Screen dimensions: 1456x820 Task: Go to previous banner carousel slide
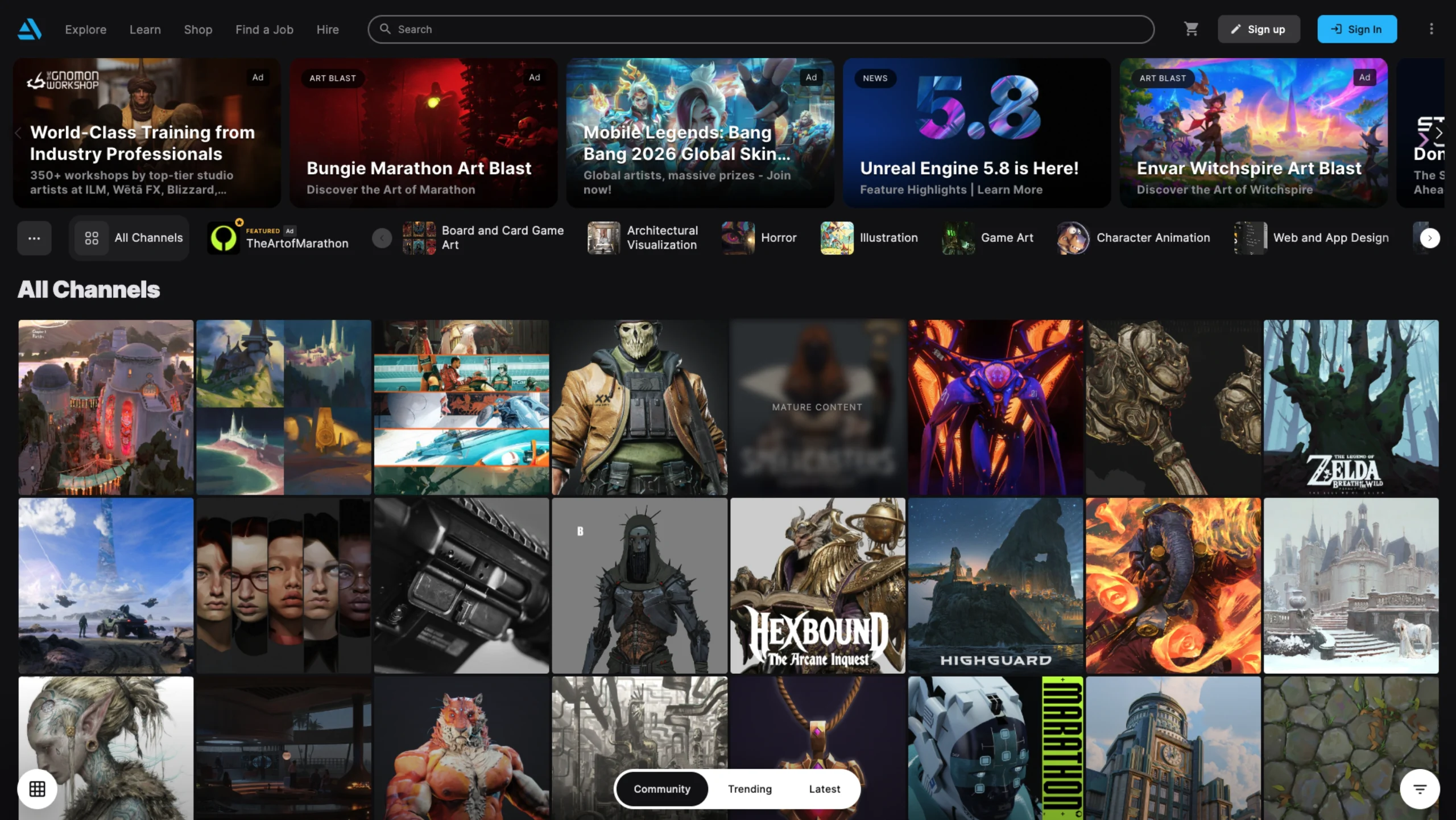[x=18, y=133]
